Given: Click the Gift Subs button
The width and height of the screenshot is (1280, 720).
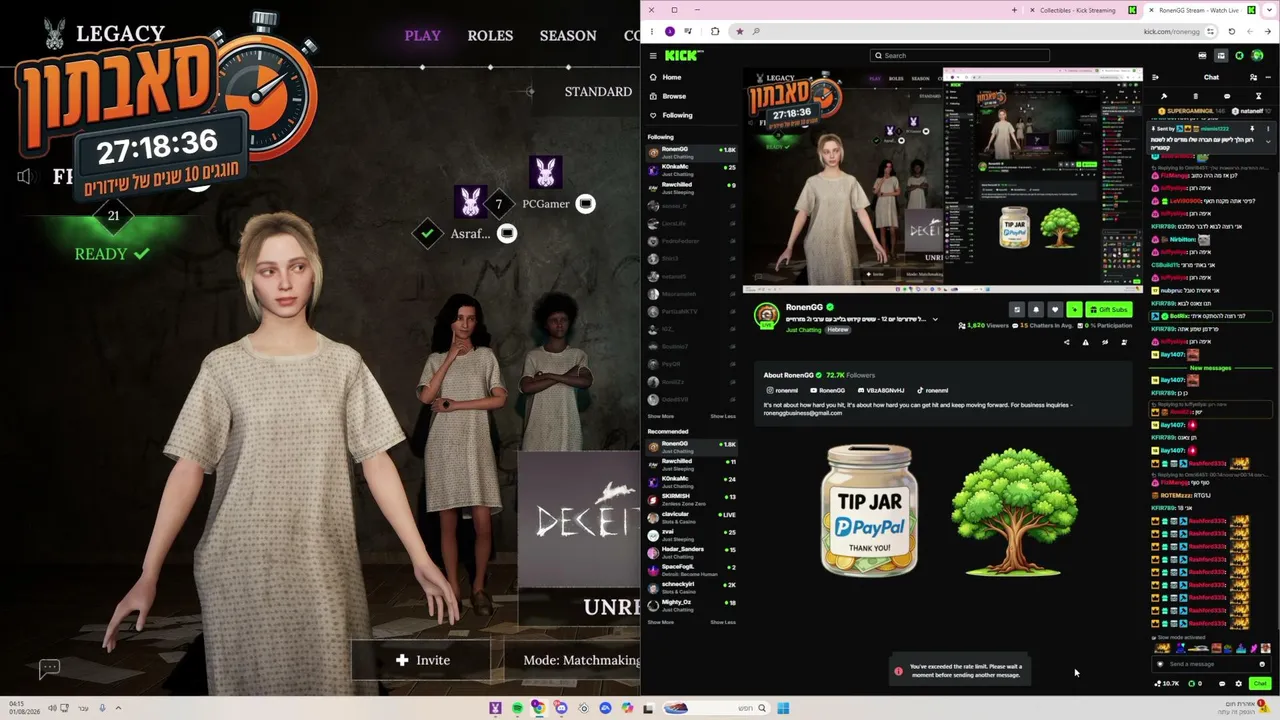Looking at the screenshot, I should click(x=1109, y=310).
